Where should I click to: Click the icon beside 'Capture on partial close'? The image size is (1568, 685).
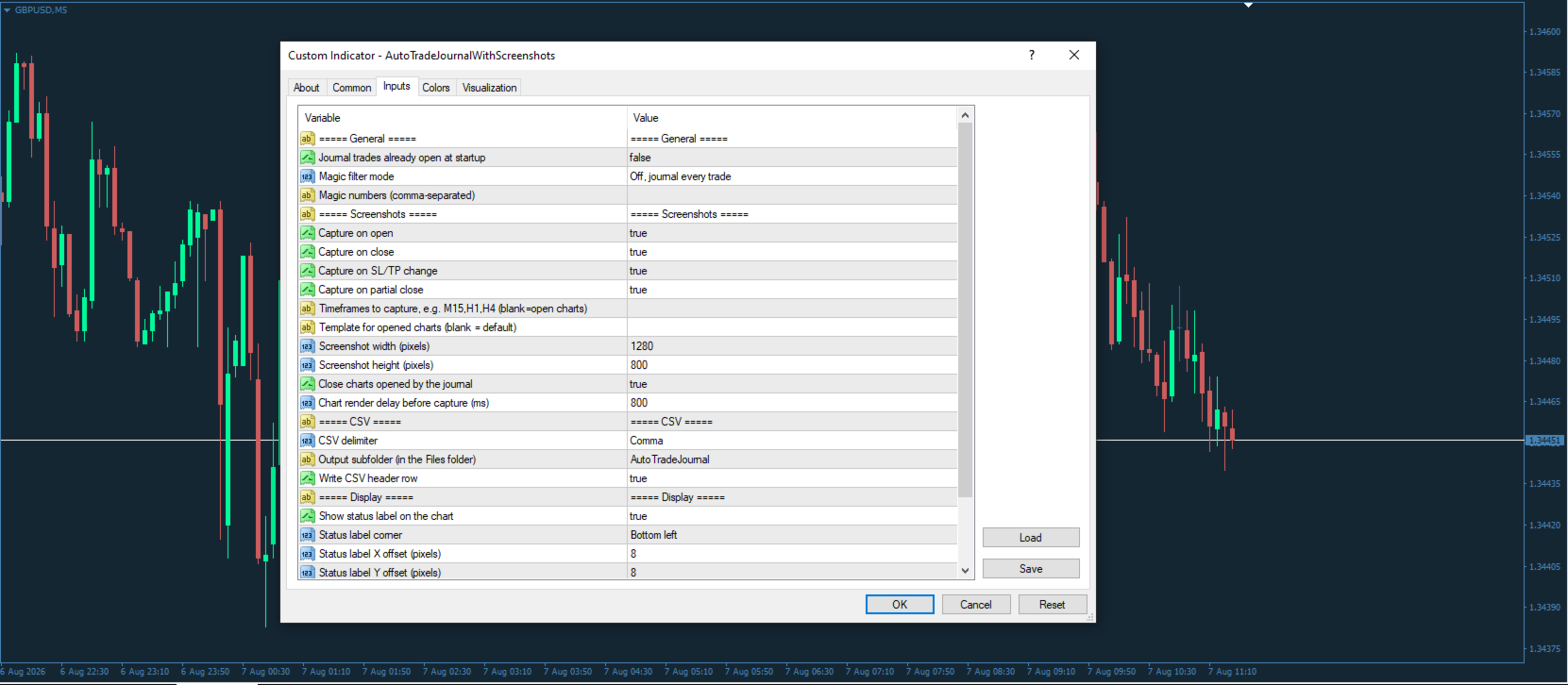pos(307,290)
